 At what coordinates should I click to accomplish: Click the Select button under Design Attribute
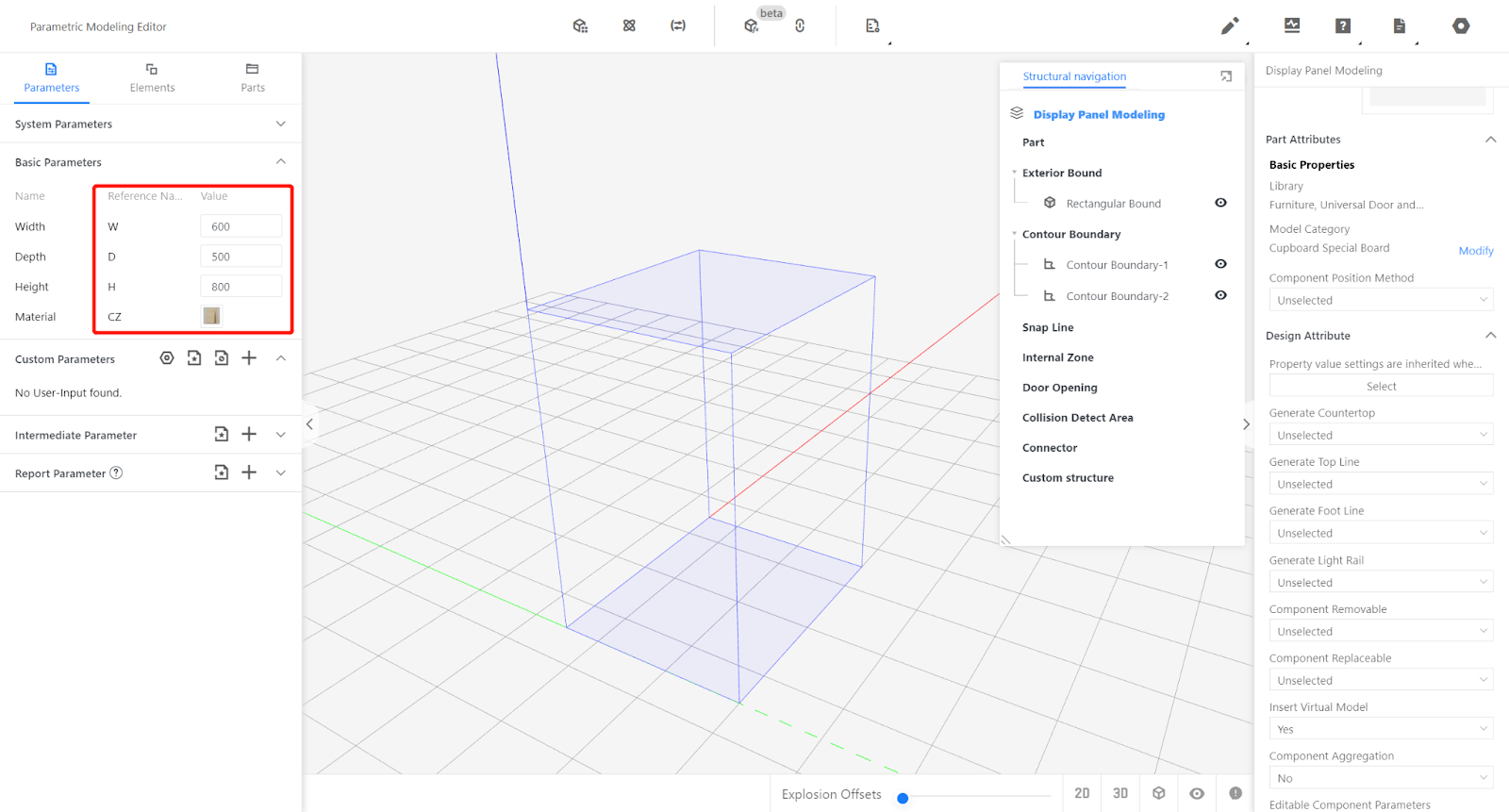click(1381, 386)
